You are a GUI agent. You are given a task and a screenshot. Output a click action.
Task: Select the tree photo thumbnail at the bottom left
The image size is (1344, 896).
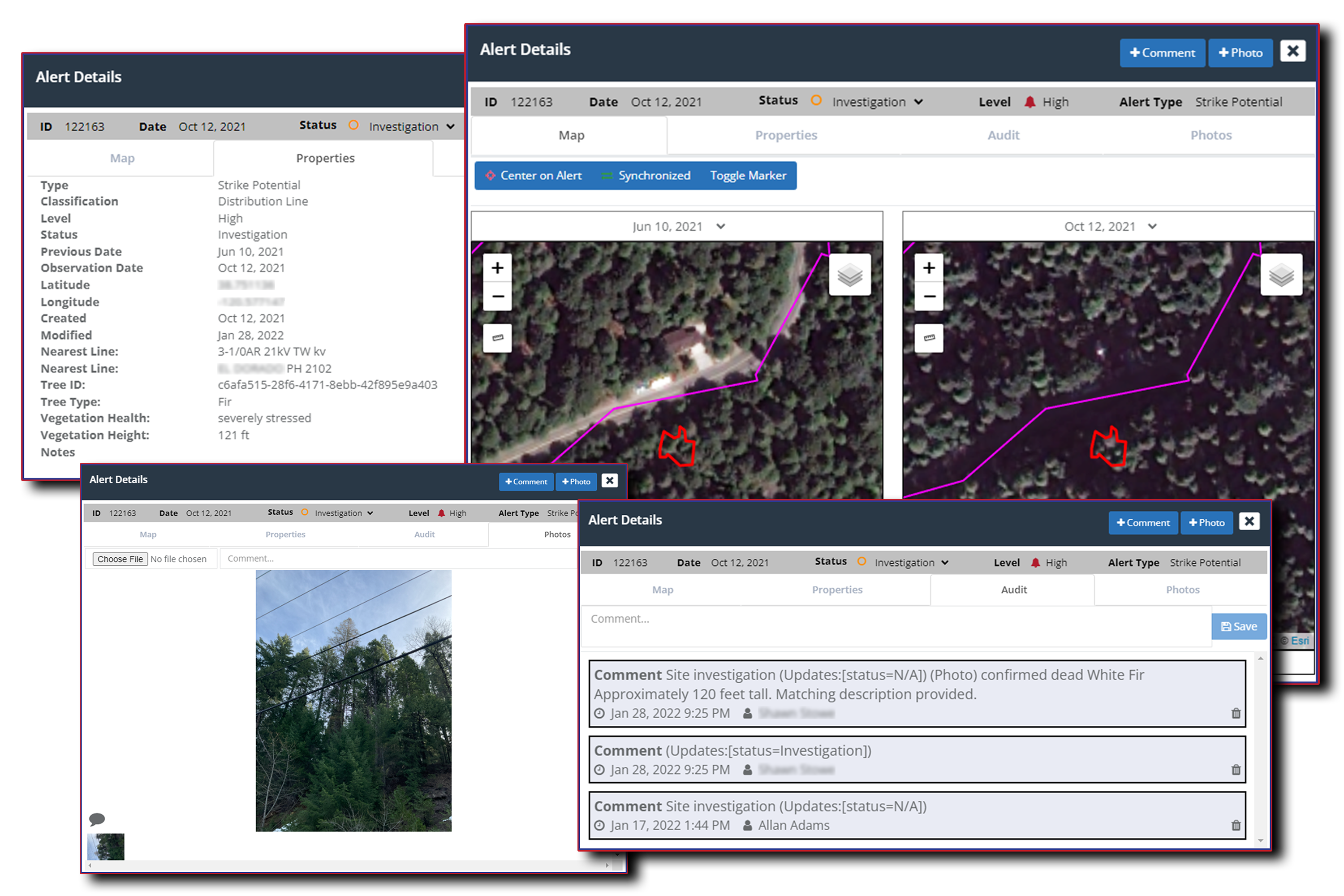coord(106,846)
